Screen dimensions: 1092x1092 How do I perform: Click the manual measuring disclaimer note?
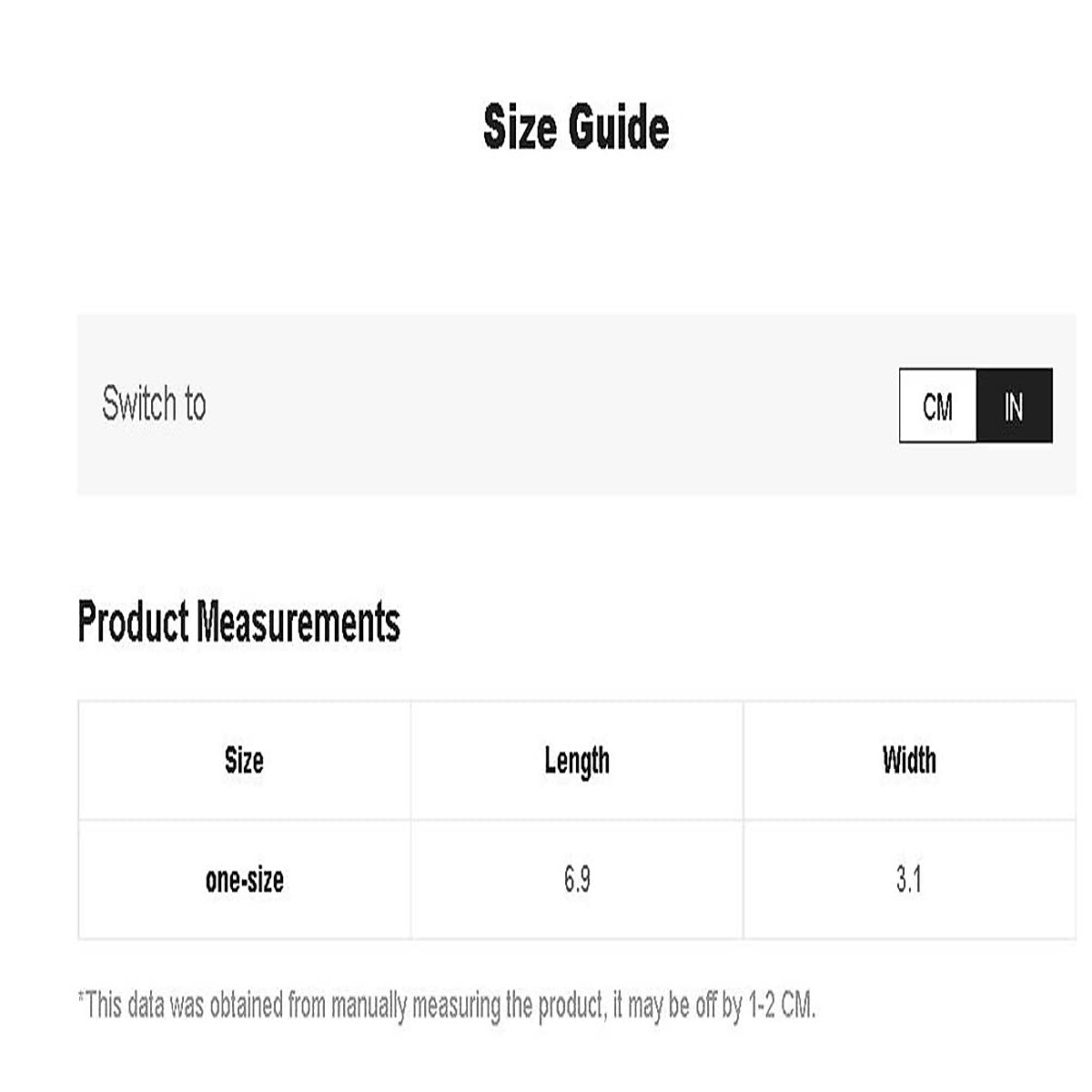click(x=446, y=1006)
